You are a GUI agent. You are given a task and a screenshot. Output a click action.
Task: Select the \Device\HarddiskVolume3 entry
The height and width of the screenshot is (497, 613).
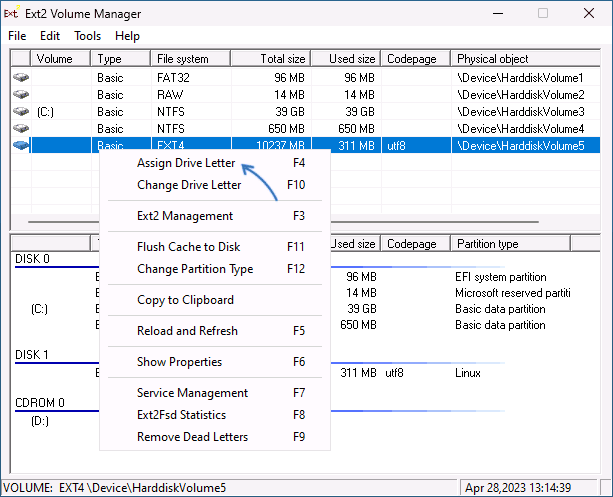(x=521, y=112)
